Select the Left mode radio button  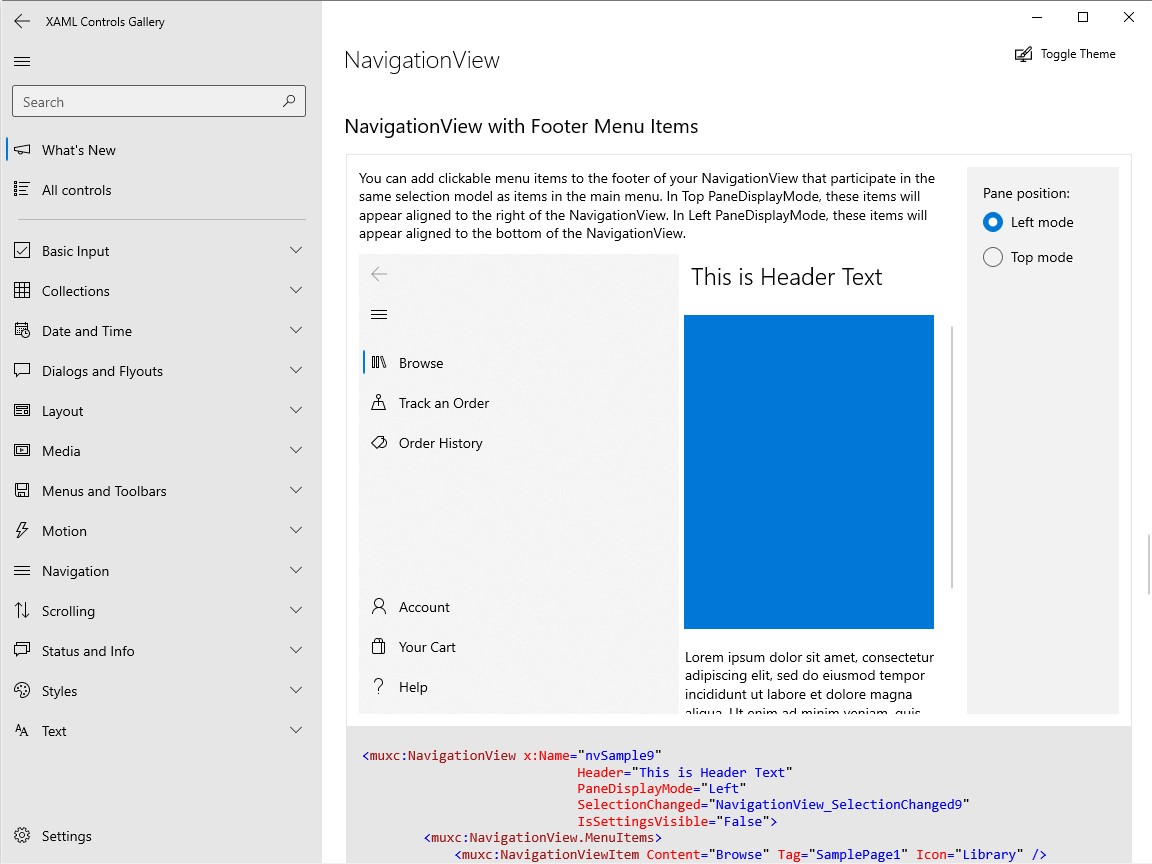point(992,221)
